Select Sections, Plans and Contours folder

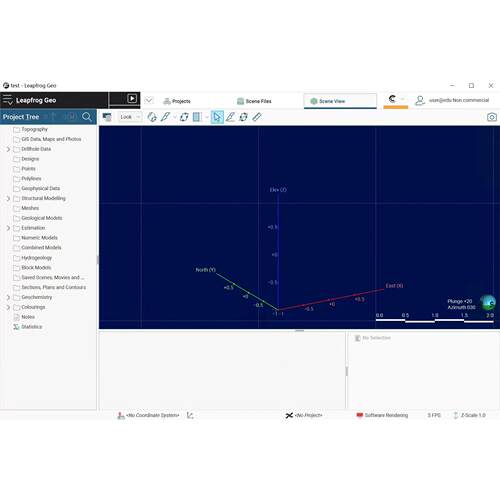point(50,287)
